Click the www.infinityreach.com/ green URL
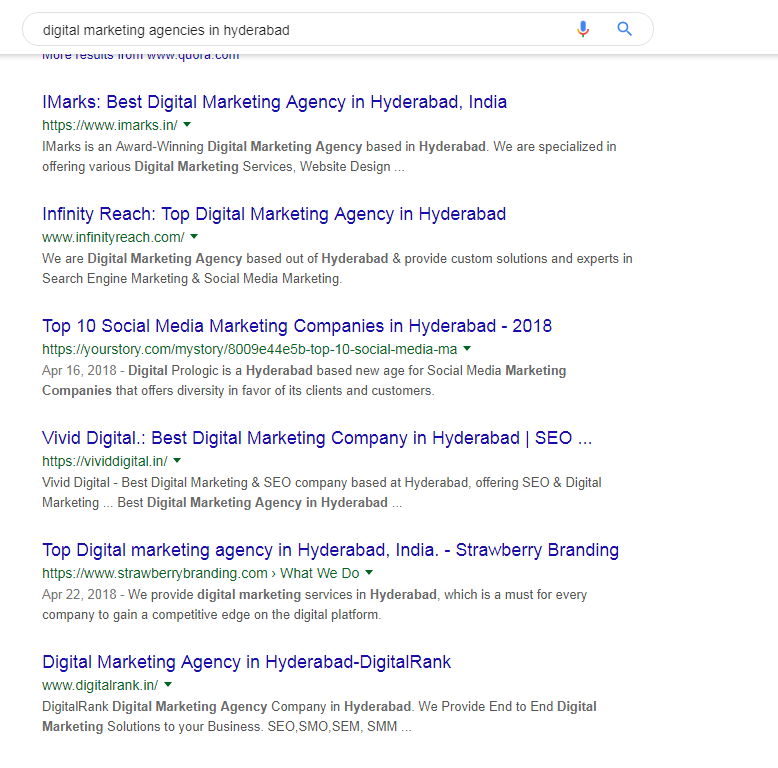The image size is (778, 768). click(113, 237)
